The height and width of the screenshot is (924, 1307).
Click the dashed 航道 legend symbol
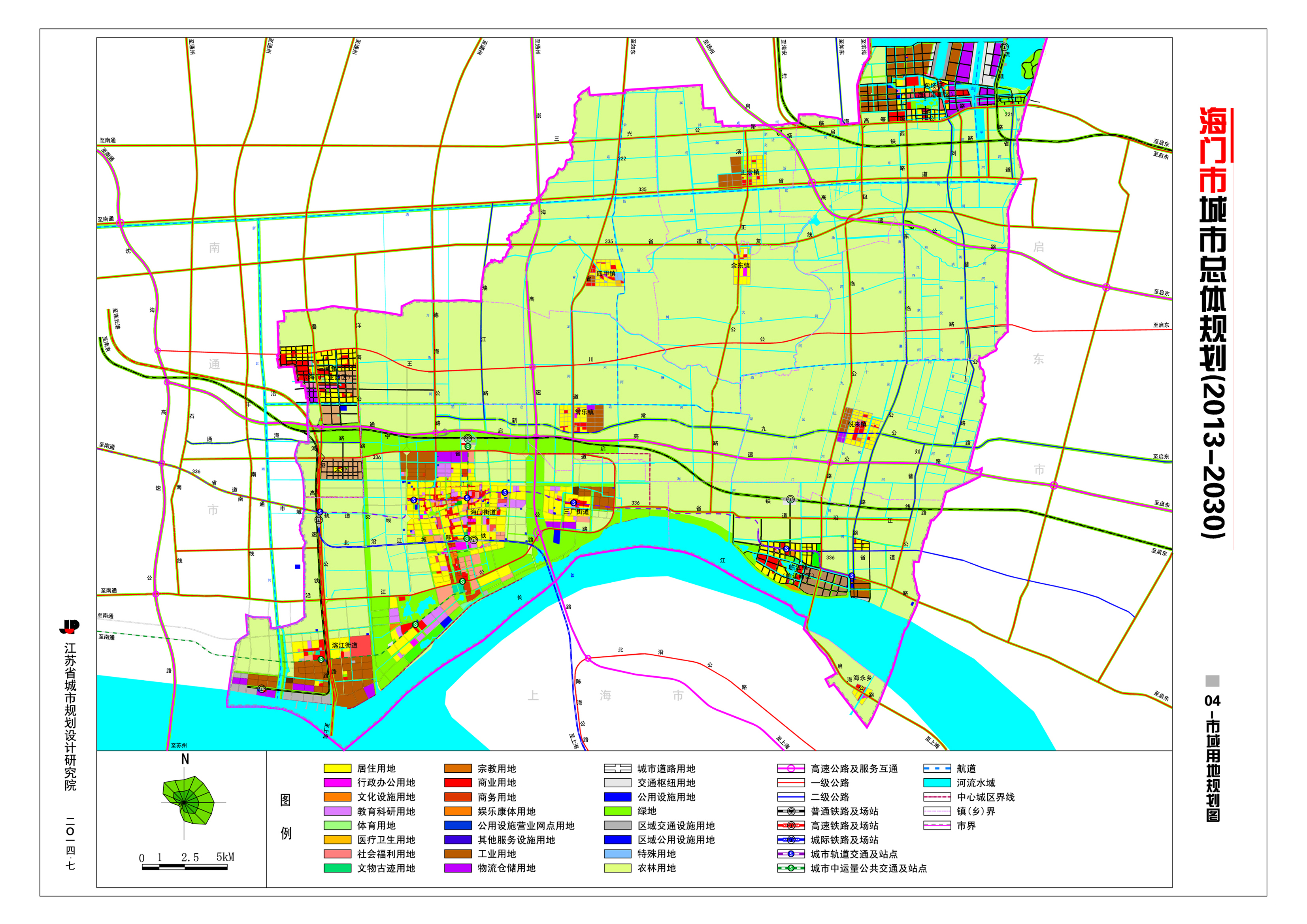click(x=937, y=769)
